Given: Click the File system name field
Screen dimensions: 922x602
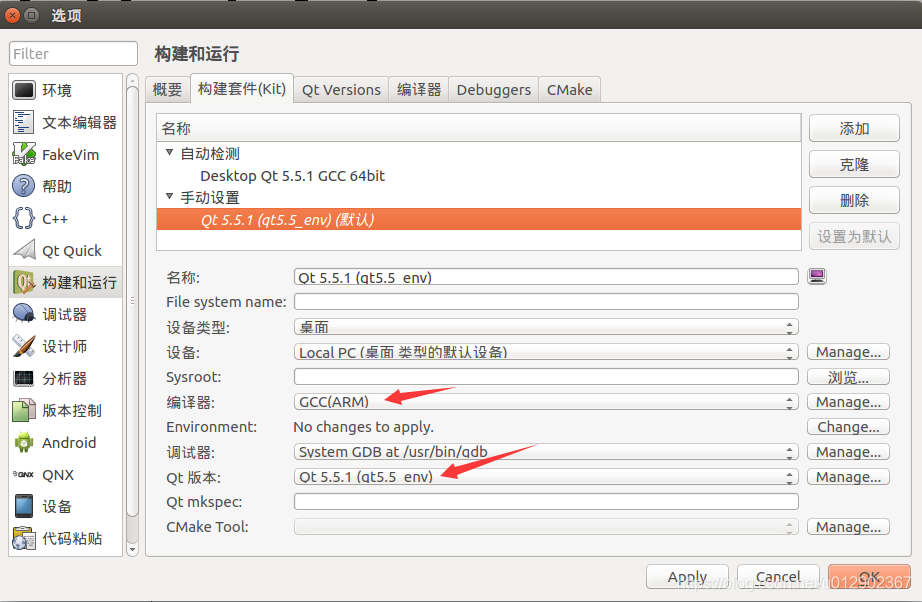Looking at the screenshot, I should coord(546,302).
